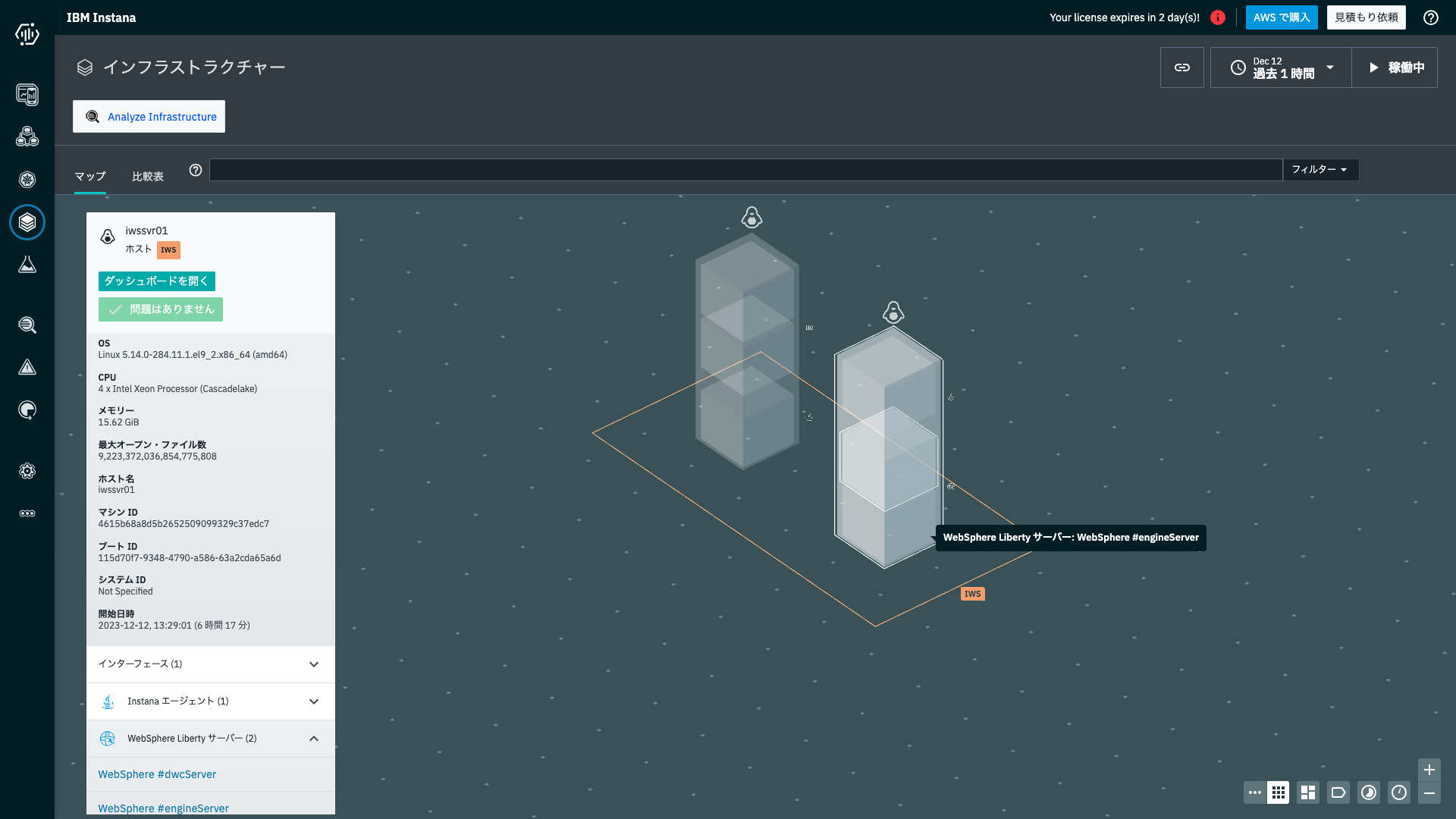The height and width of the screenshot is (819, 1456).
Task: Click the help icon next to filter bar
Action: (196, 171)
